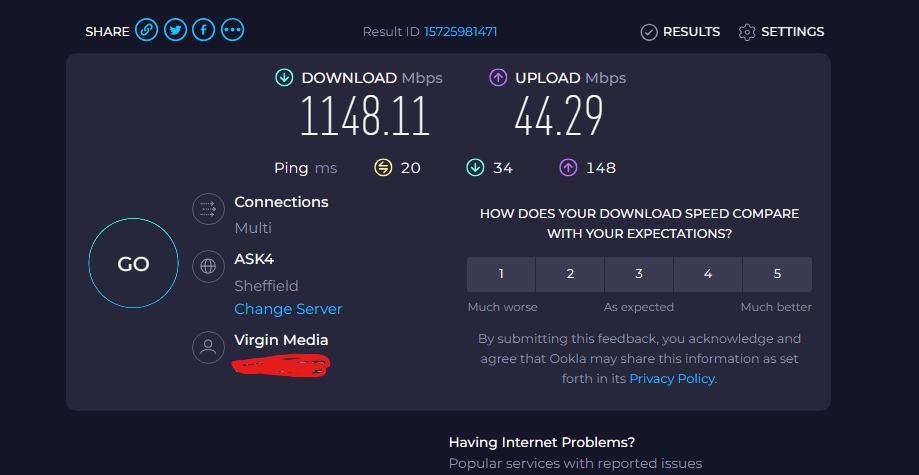Share result via Twitter icon
Screen dimensions: 919x475
coord(175,30)
